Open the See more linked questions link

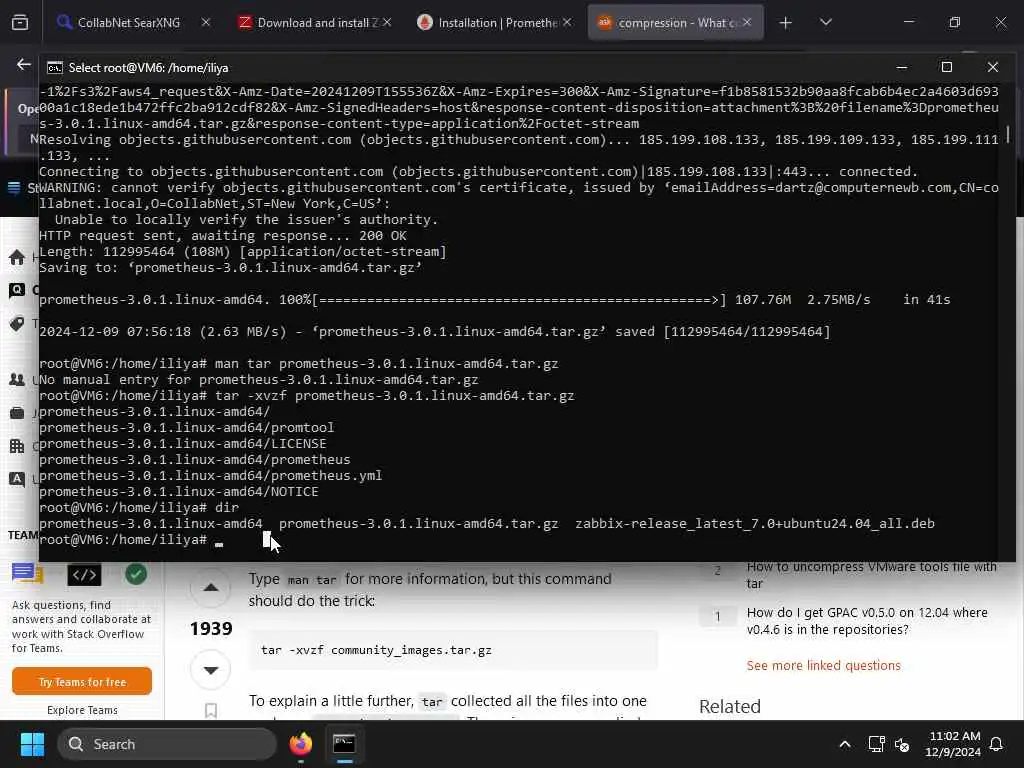click(x=824, y=665)
